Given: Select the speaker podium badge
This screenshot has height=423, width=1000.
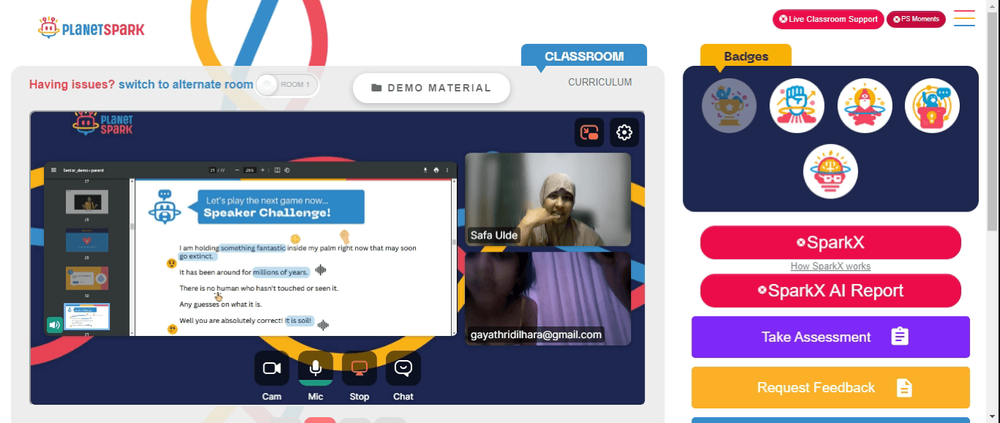Looking at the screenshot, I should tap(932, 105).
